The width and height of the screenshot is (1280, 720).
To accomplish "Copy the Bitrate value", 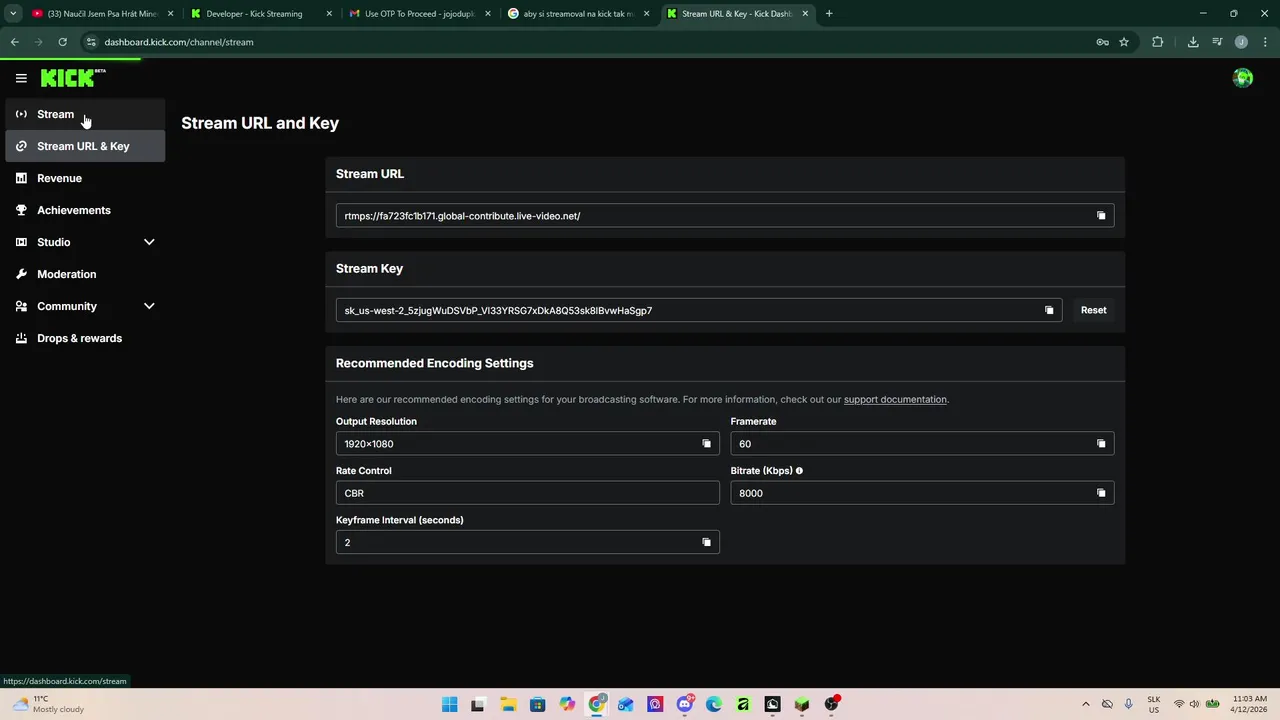I will pos(1101,493).
